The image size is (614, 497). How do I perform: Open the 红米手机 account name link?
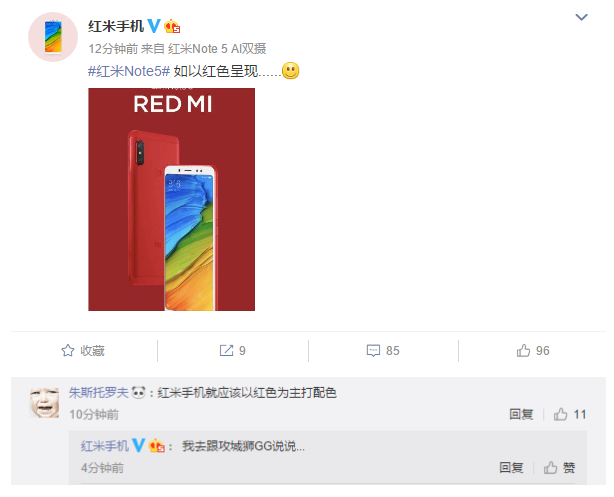click(116, 26)
